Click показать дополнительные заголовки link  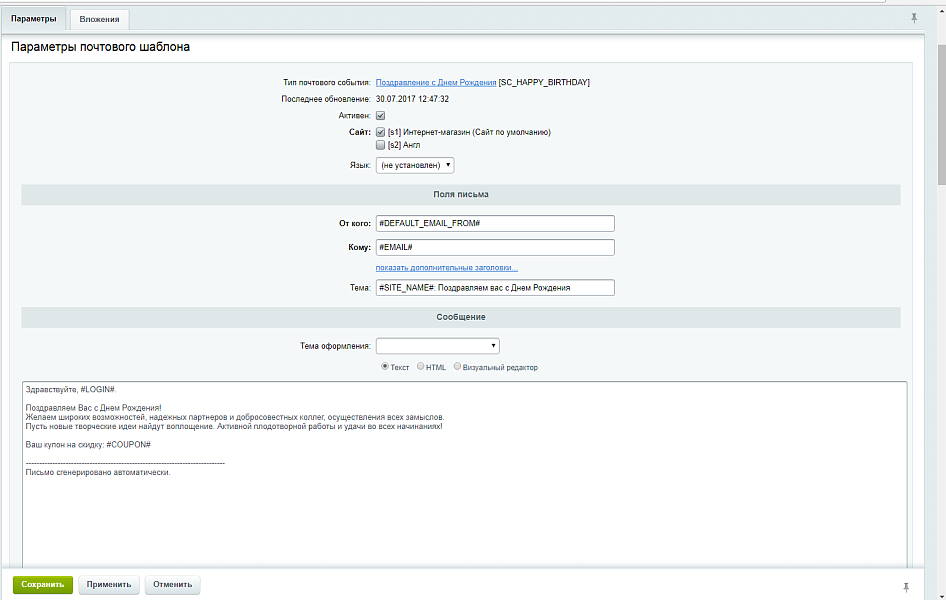[x=446, y=268]
